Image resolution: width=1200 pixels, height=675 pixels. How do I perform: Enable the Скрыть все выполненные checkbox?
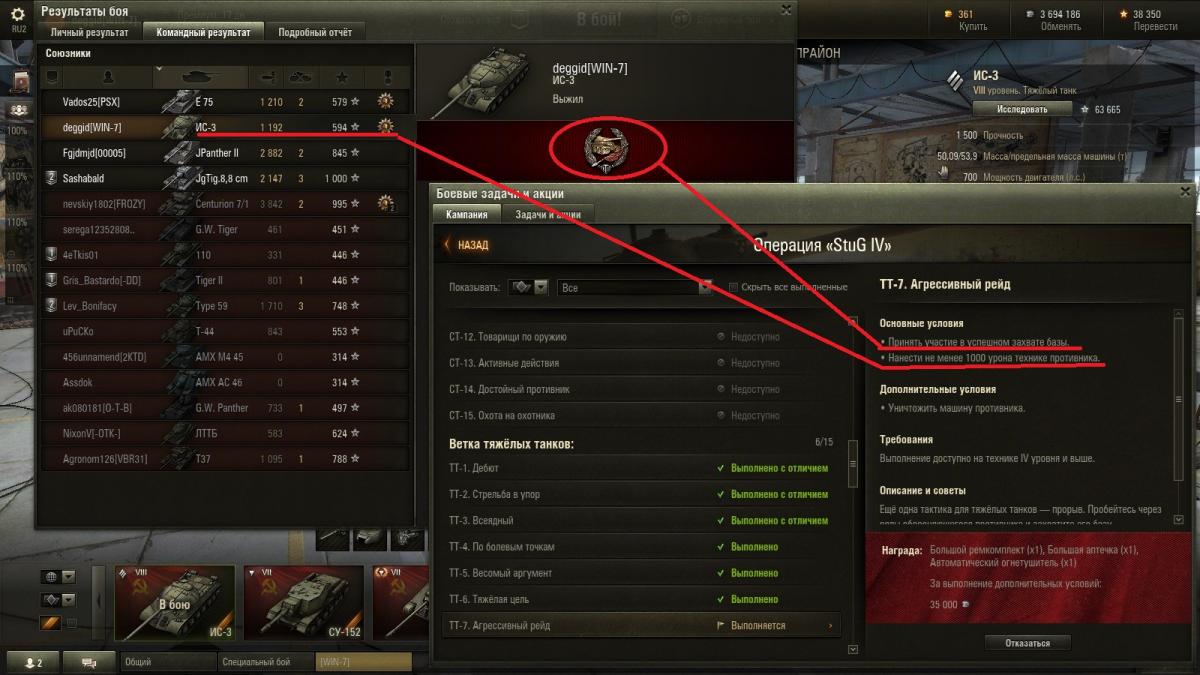pyautogui.click(x=733, y=287)
